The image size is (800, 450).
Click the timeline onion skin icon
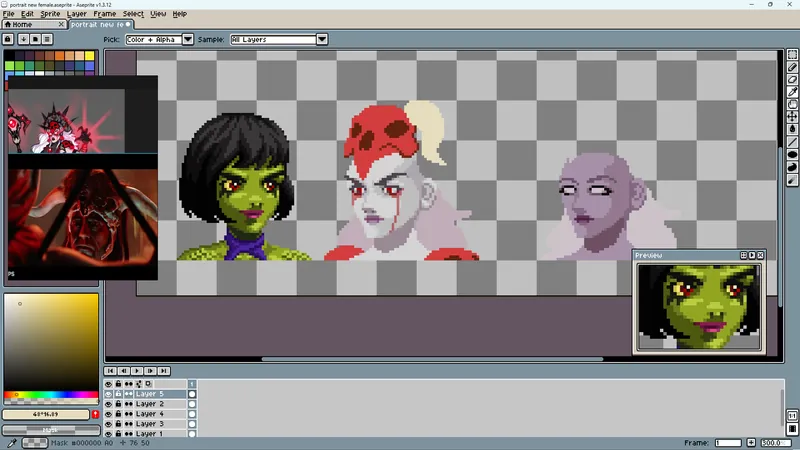[148, 384]
